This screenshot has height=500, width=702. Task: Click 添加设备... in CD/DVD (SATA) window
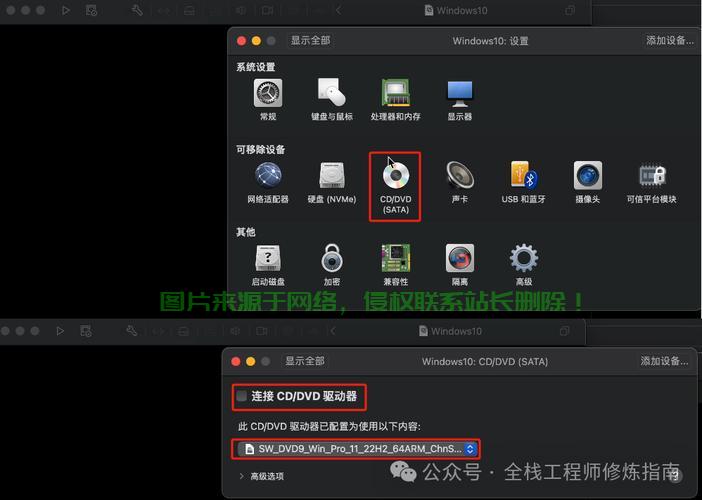[664, 361]
